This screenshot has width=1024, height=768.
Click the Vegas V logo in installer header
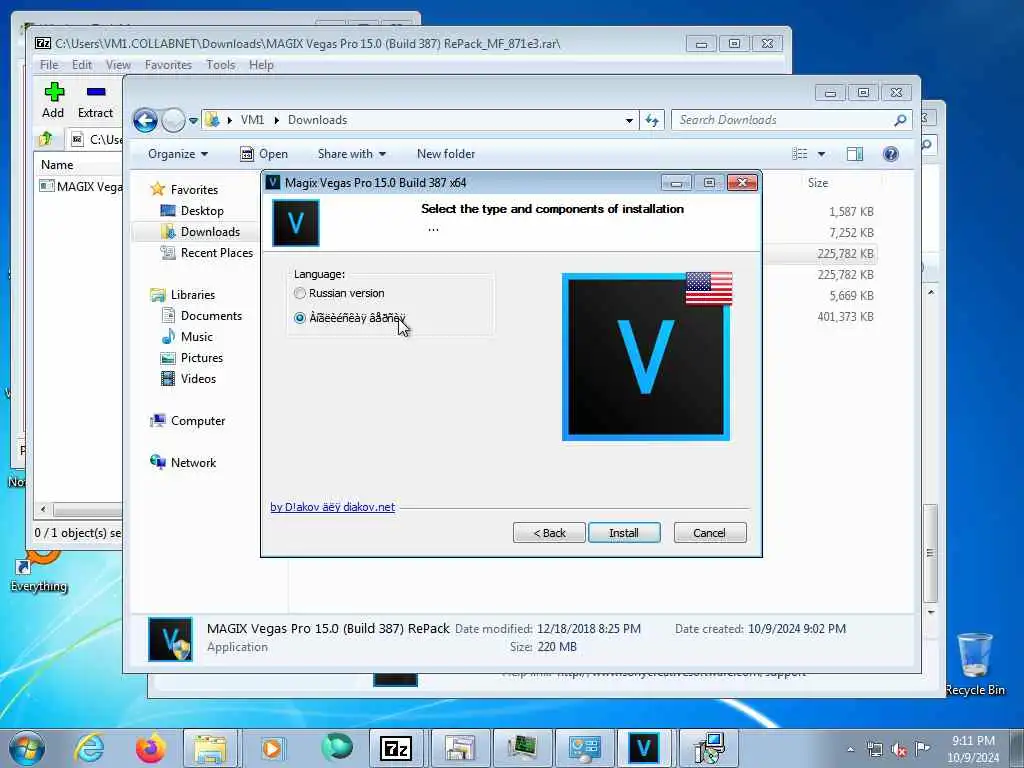pos(296,223)
